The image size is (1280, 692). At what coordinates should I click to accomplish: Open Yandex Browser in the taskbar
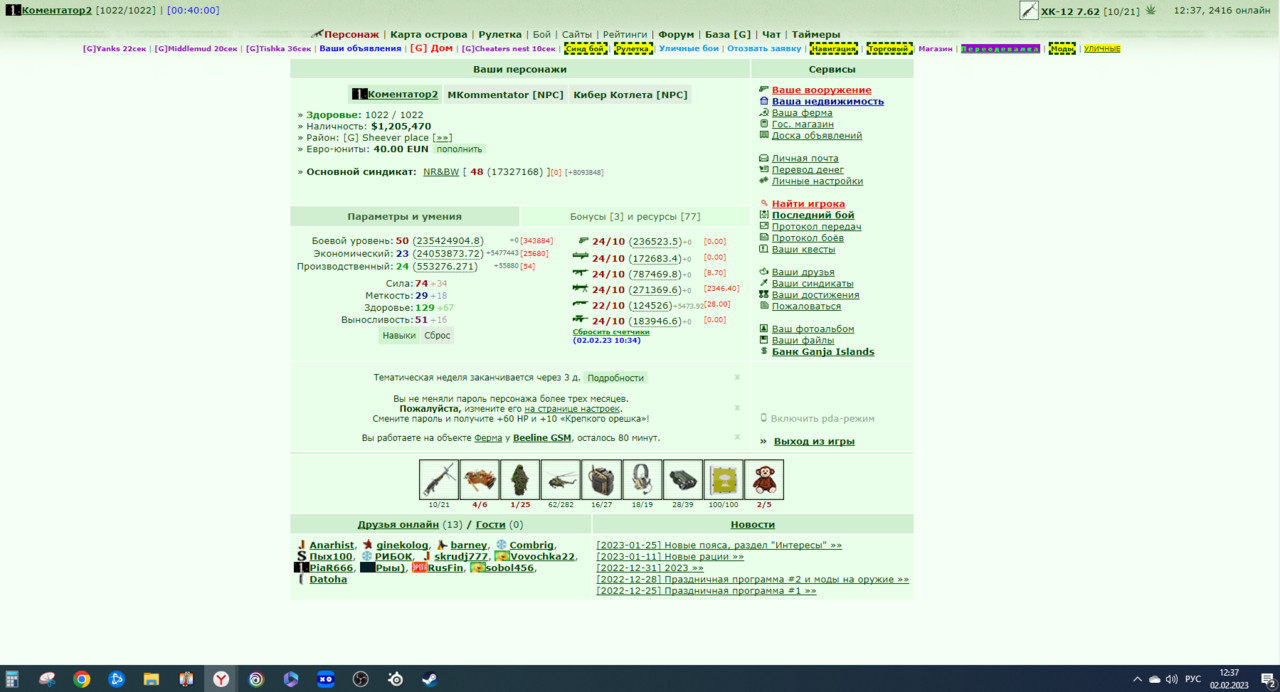coord(221,679)
